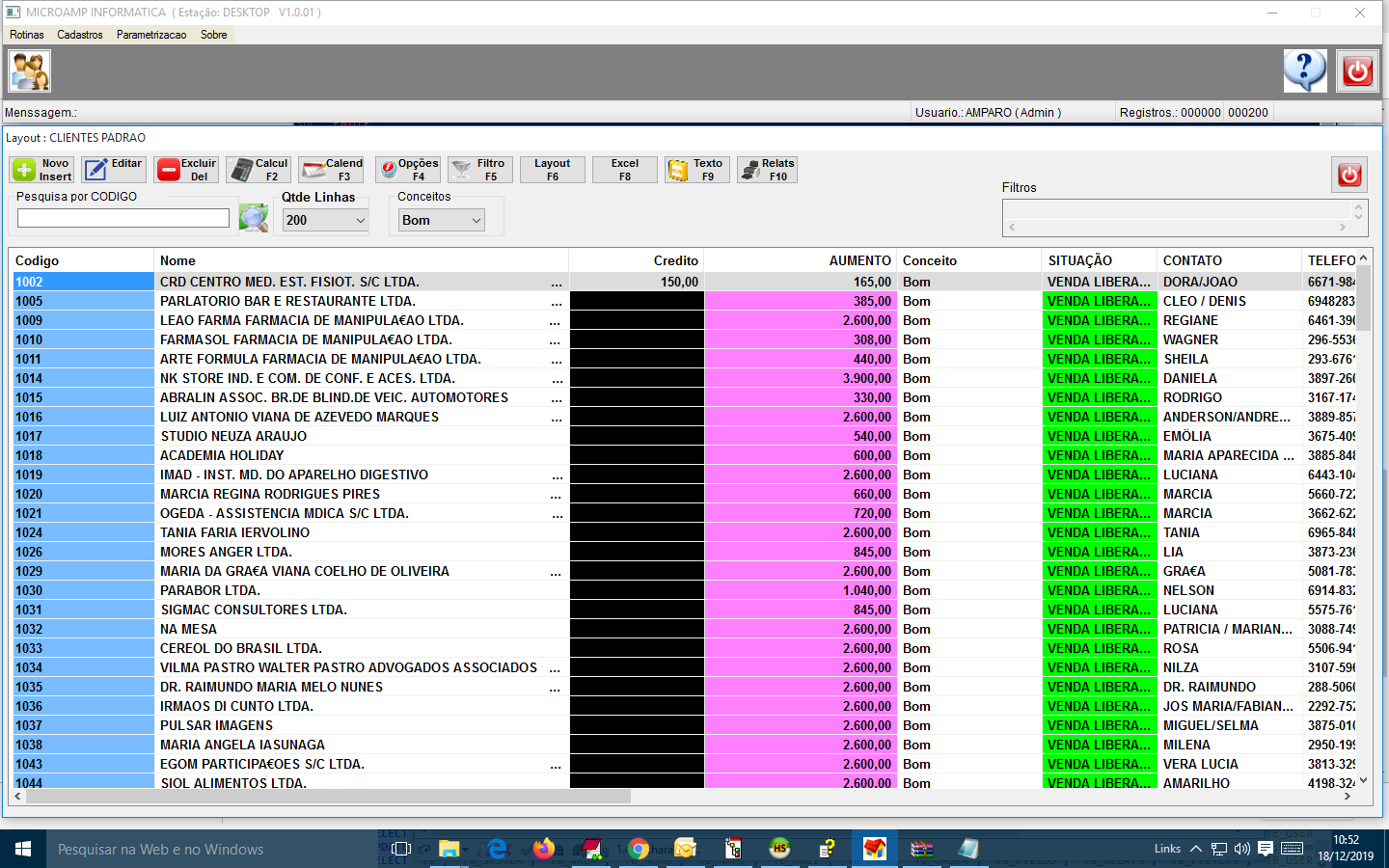Click the magnifier search icon beside the CODIGO field
The height and width of the screenshot is (868, 1389).
(x=254, y=218)
